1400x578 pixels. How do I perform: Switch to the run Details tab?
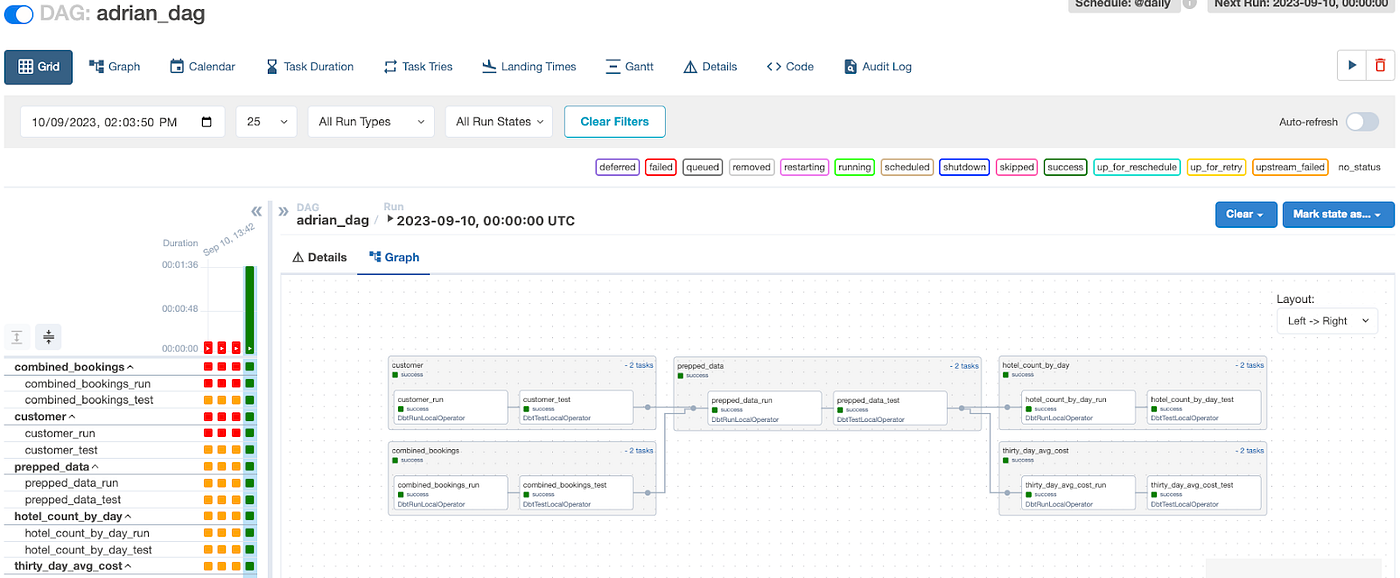(319, 257)
